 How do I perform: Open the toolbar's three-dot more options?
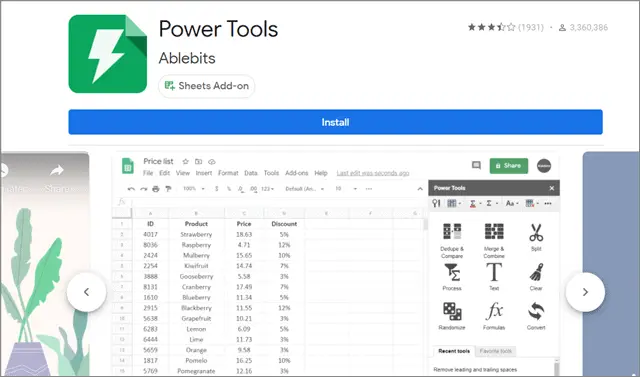369,189
